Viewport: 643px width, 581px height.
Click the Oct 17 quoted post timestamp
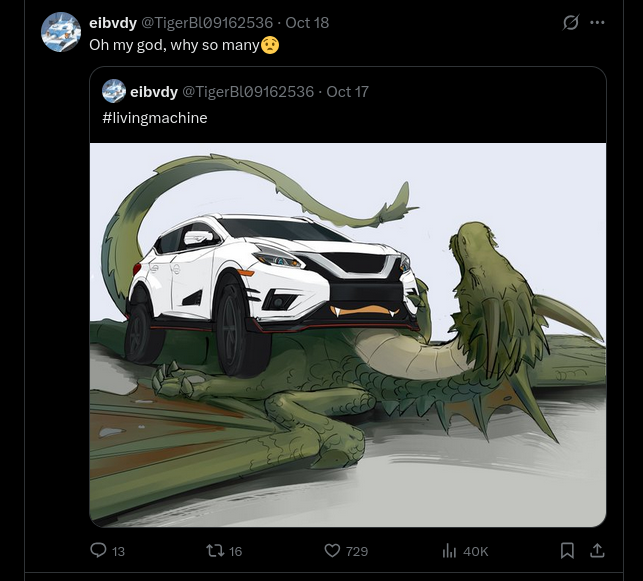(348, 92)
